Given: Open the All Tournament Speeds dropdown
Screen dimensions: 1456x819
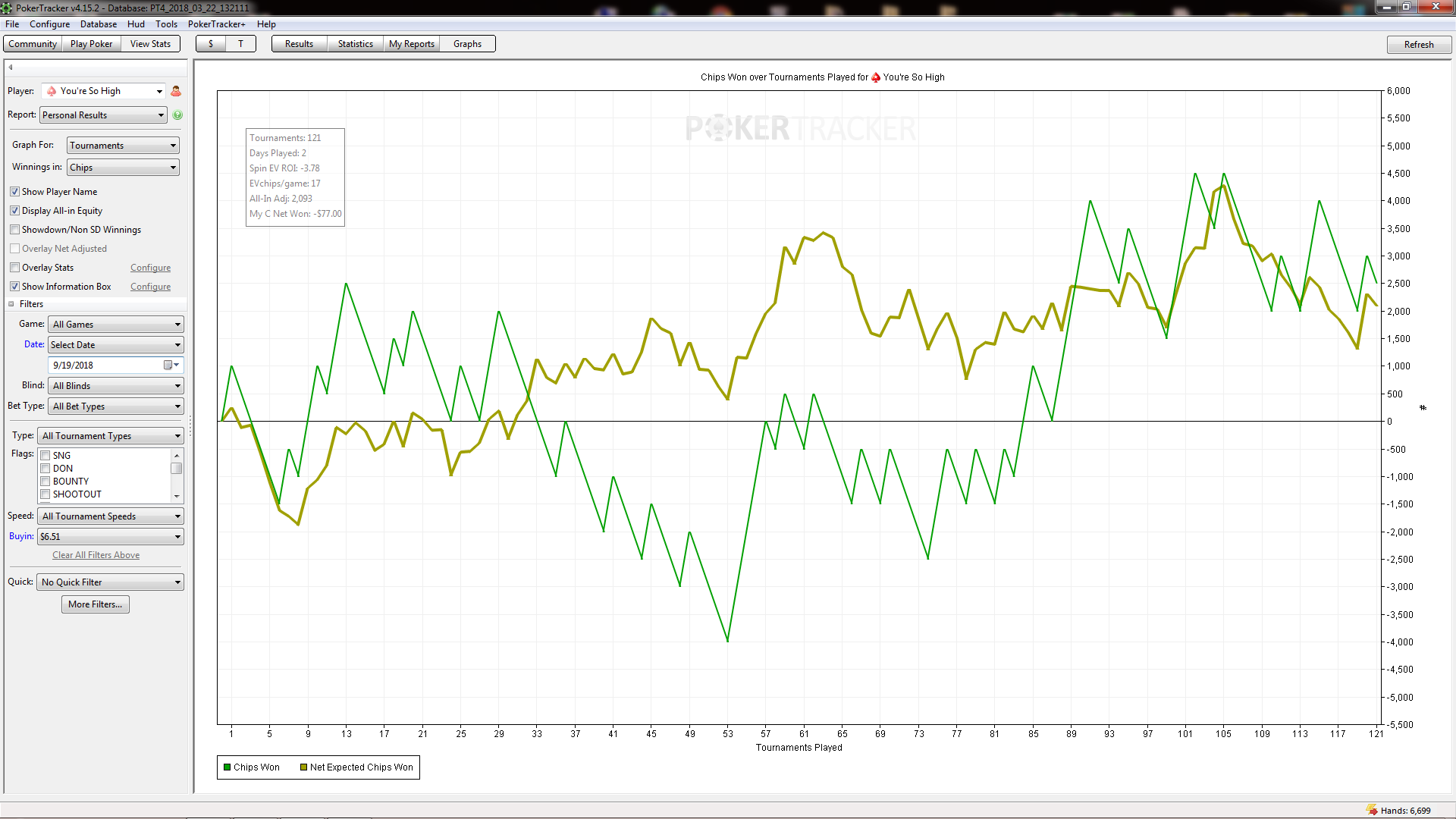Looking at the screenshot, I should pos(111,516).
